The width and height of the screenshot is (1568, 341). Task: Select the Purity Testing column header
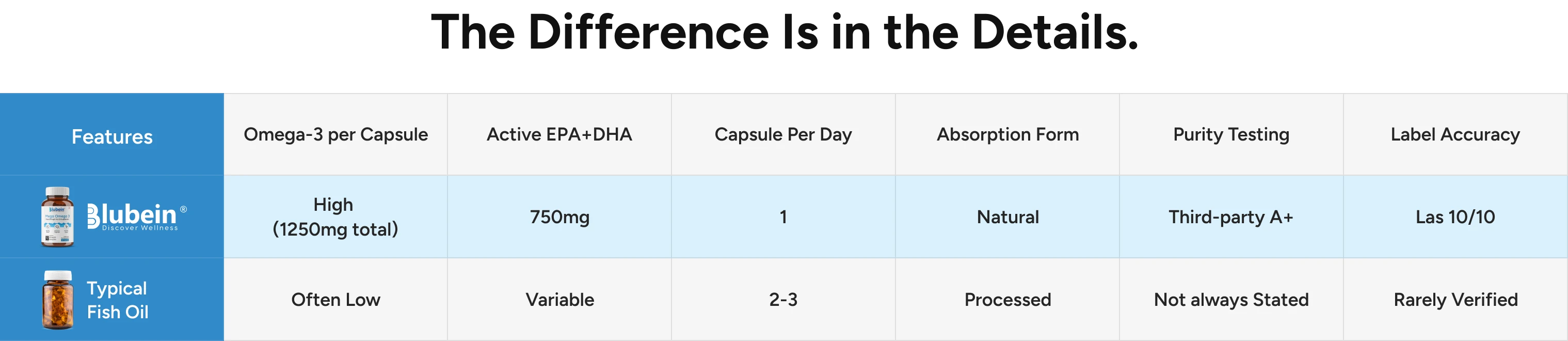pos(1231,134)
